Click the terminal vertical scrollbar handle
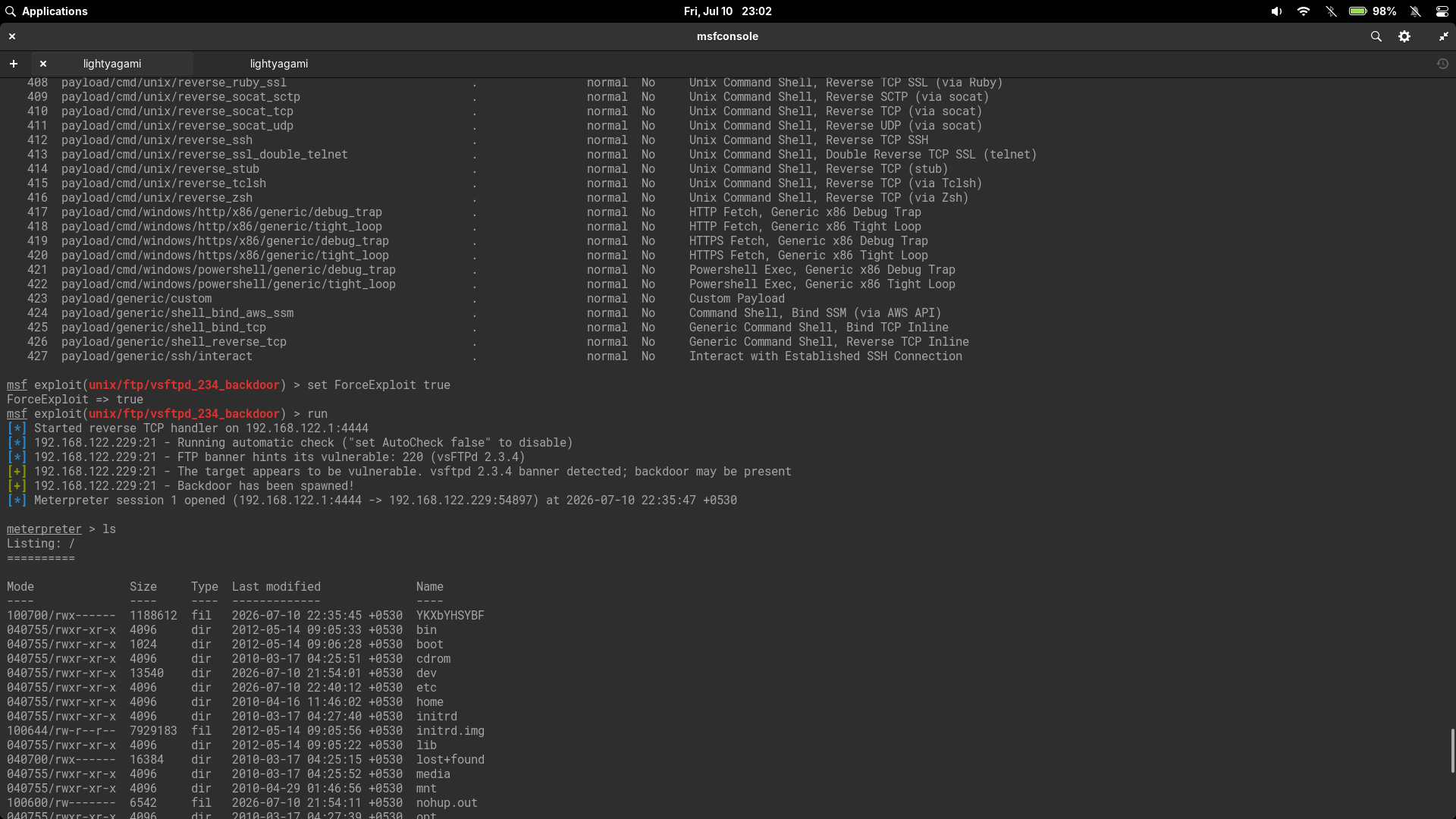The image size is (1456, 819). (1452, 751)
